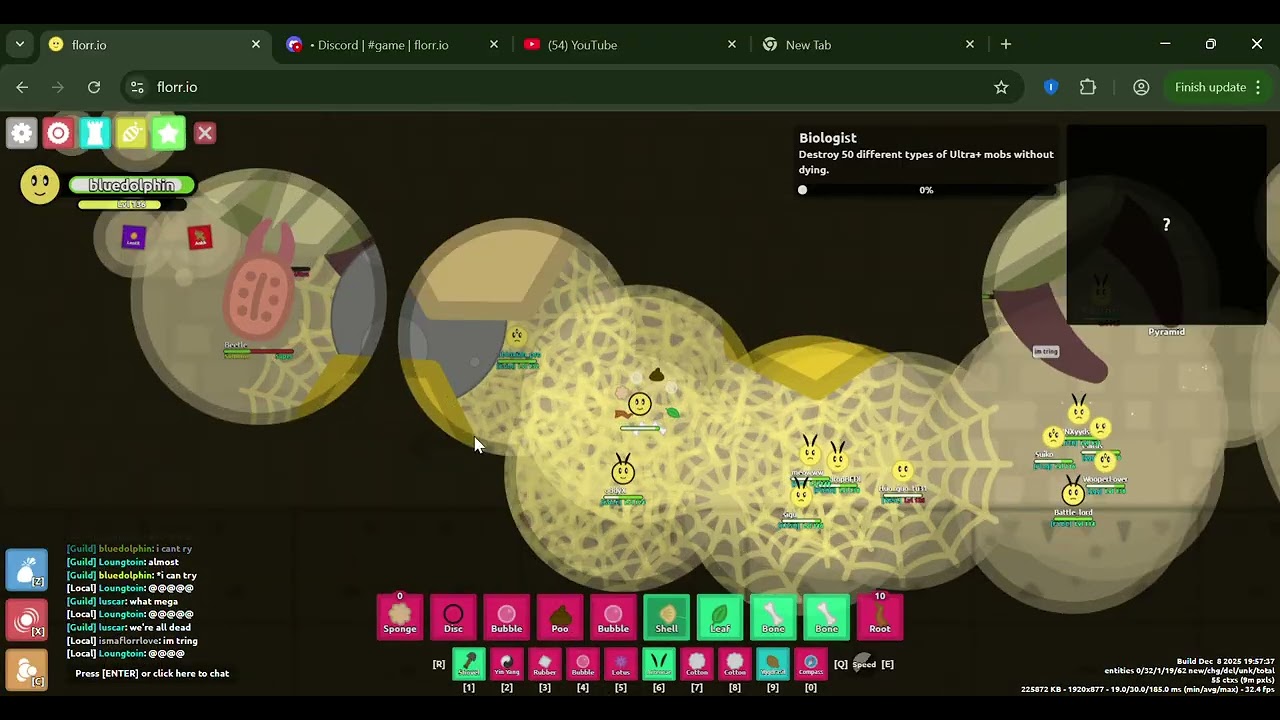
Task: Click chat line 'luscar: what mega'
Action: point(123,601)
